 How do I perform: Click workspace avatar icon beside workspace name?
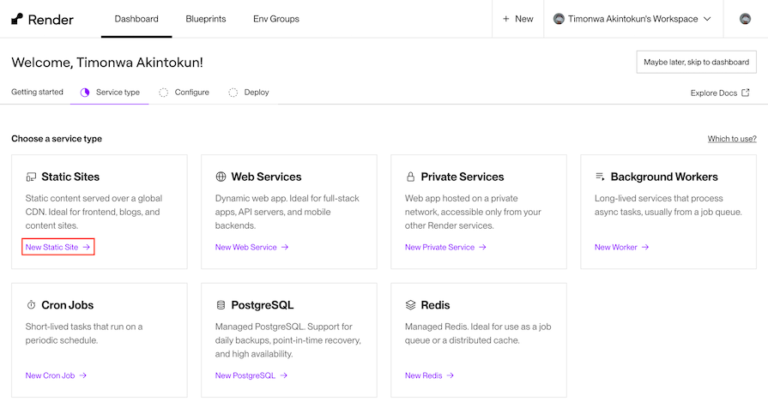[x=558, y=19]
